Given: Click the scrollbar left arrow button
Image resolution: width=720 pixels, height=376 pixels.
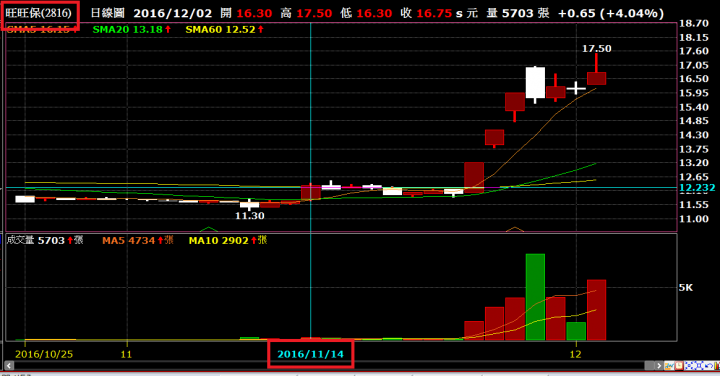Looking at the screenshot, I should click(9, 365).
